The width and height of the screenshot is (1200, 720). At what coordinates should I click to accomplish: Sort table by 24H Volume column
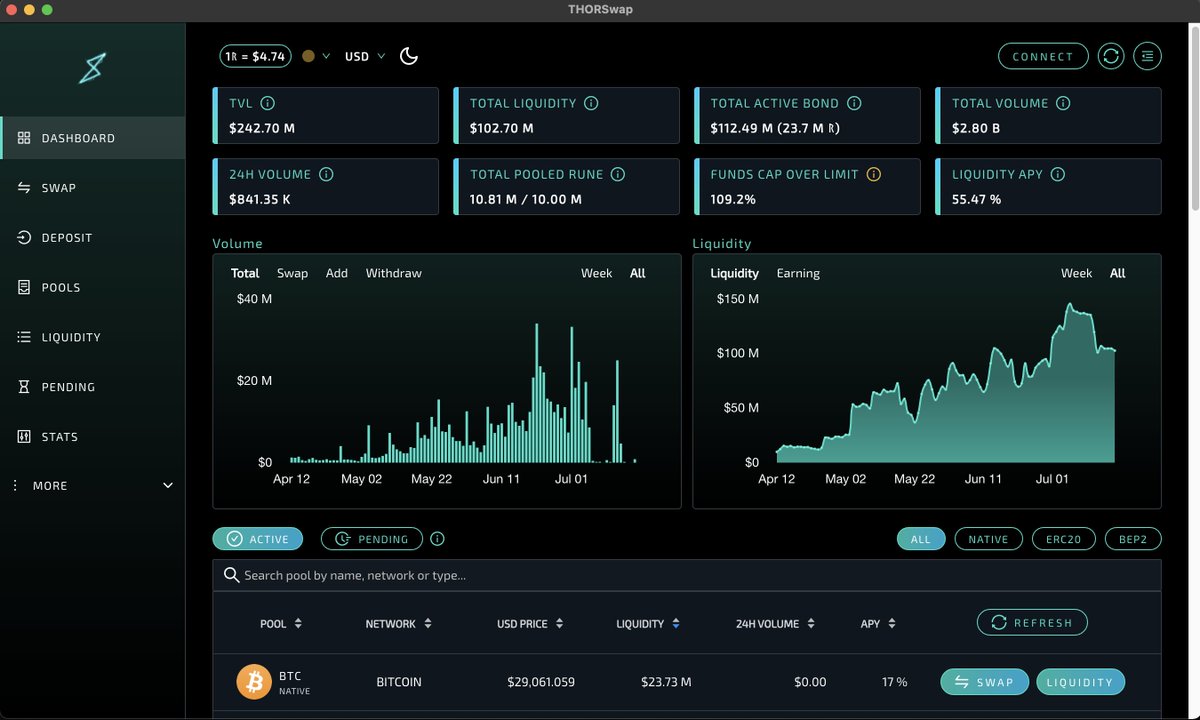[x=776, y=624]
